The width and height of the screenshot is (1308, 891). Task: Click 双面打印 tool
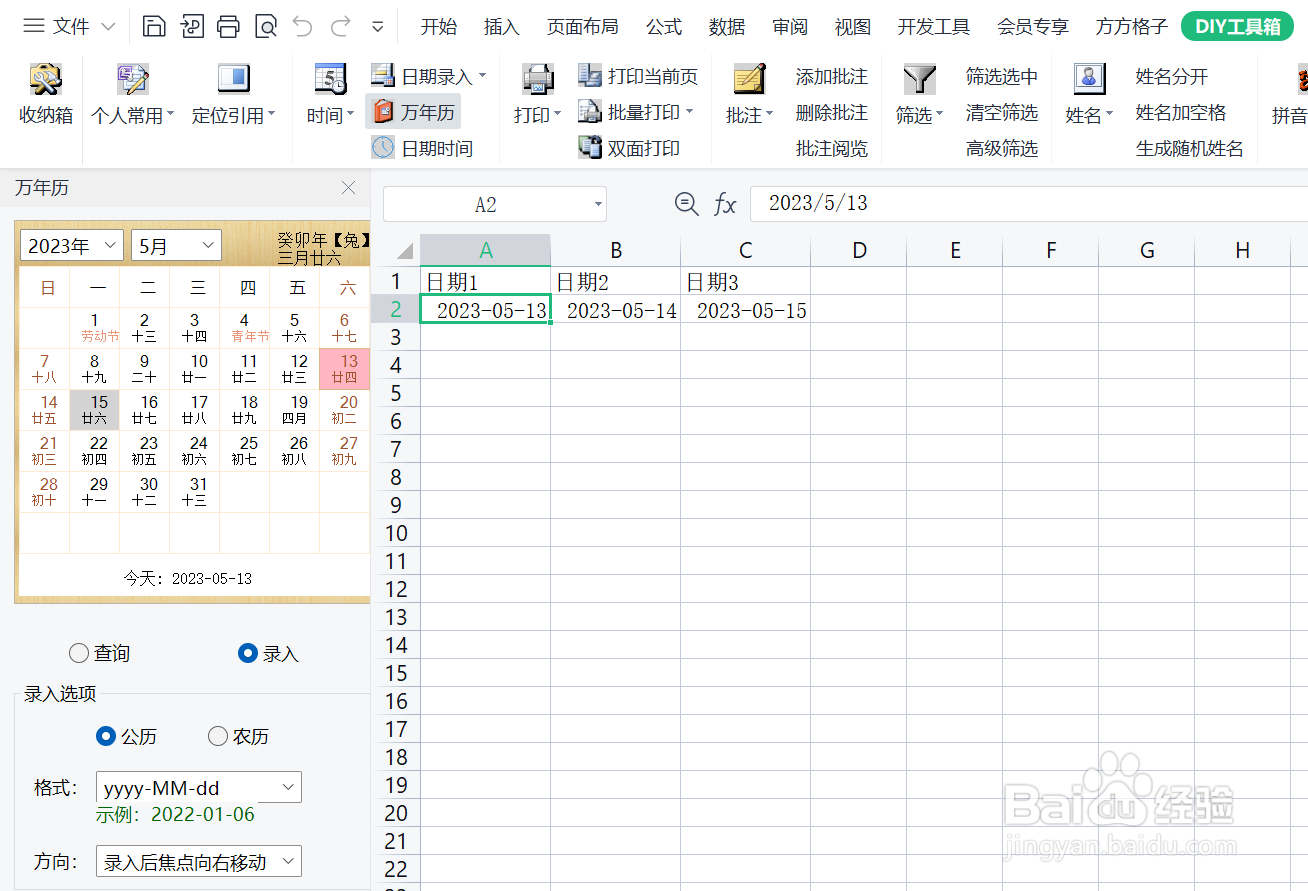(630, 148)
